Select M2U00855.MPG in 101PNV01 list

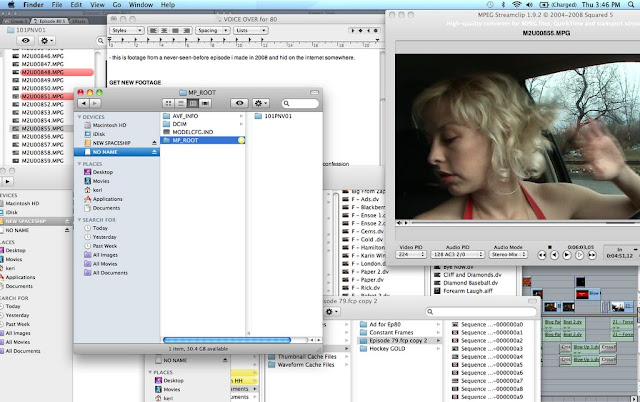(x=42, y=129)
